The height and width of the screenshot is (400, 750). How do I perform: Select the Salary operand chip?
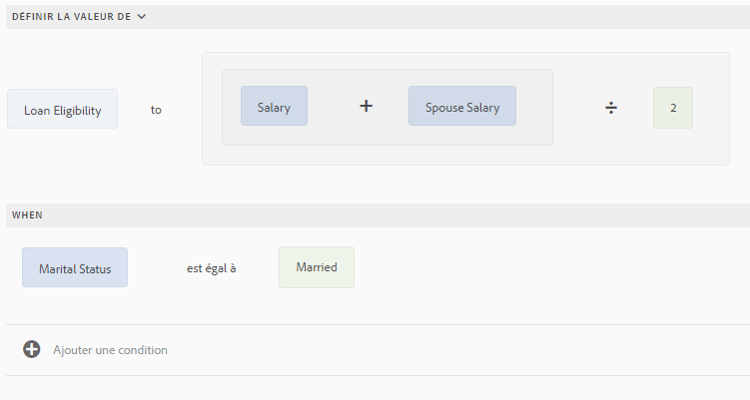[x=274, y=107]
